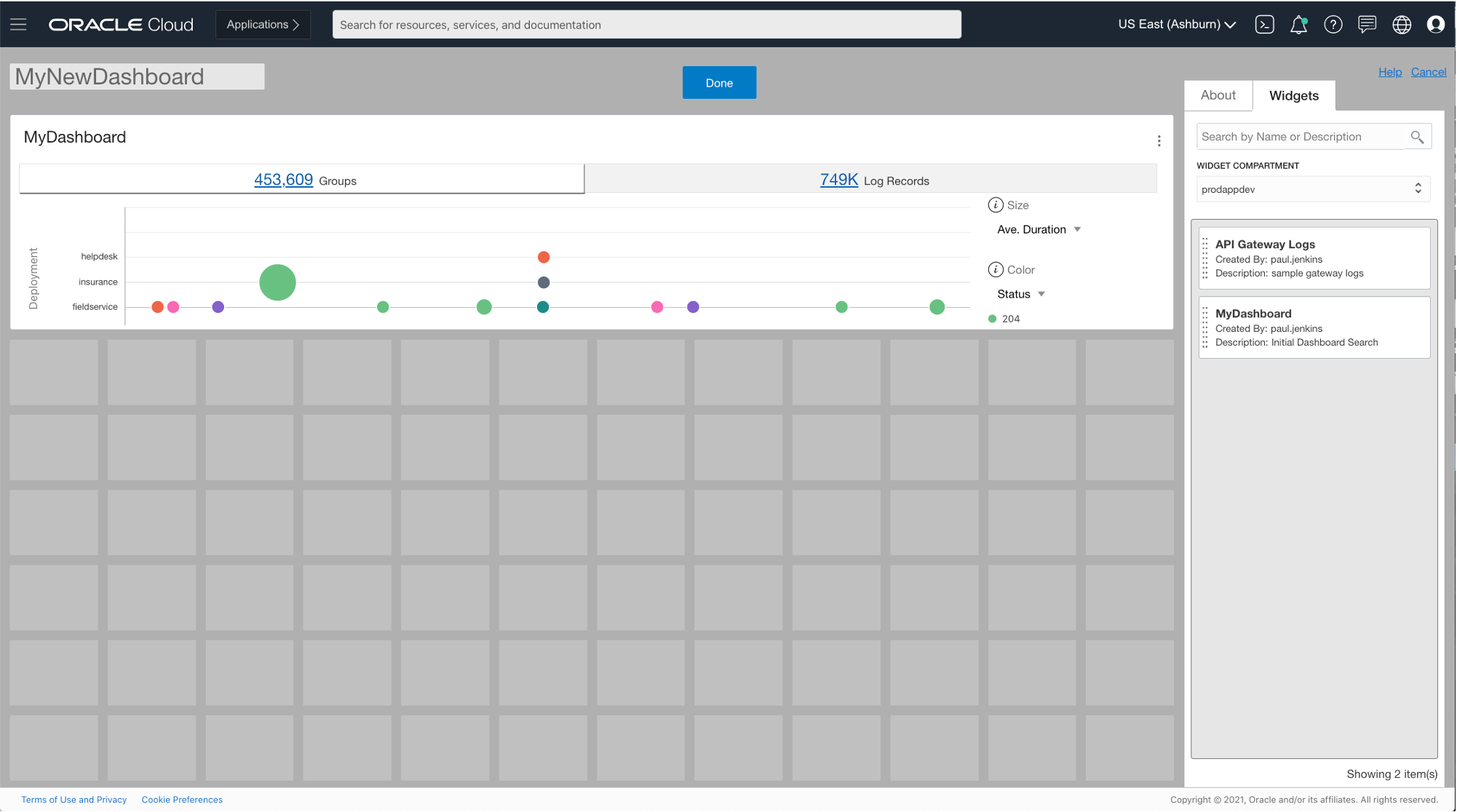Open the Cloud Shell terminal icon
Viewport: 1457px width, 812px height.
coord(1264,24)
